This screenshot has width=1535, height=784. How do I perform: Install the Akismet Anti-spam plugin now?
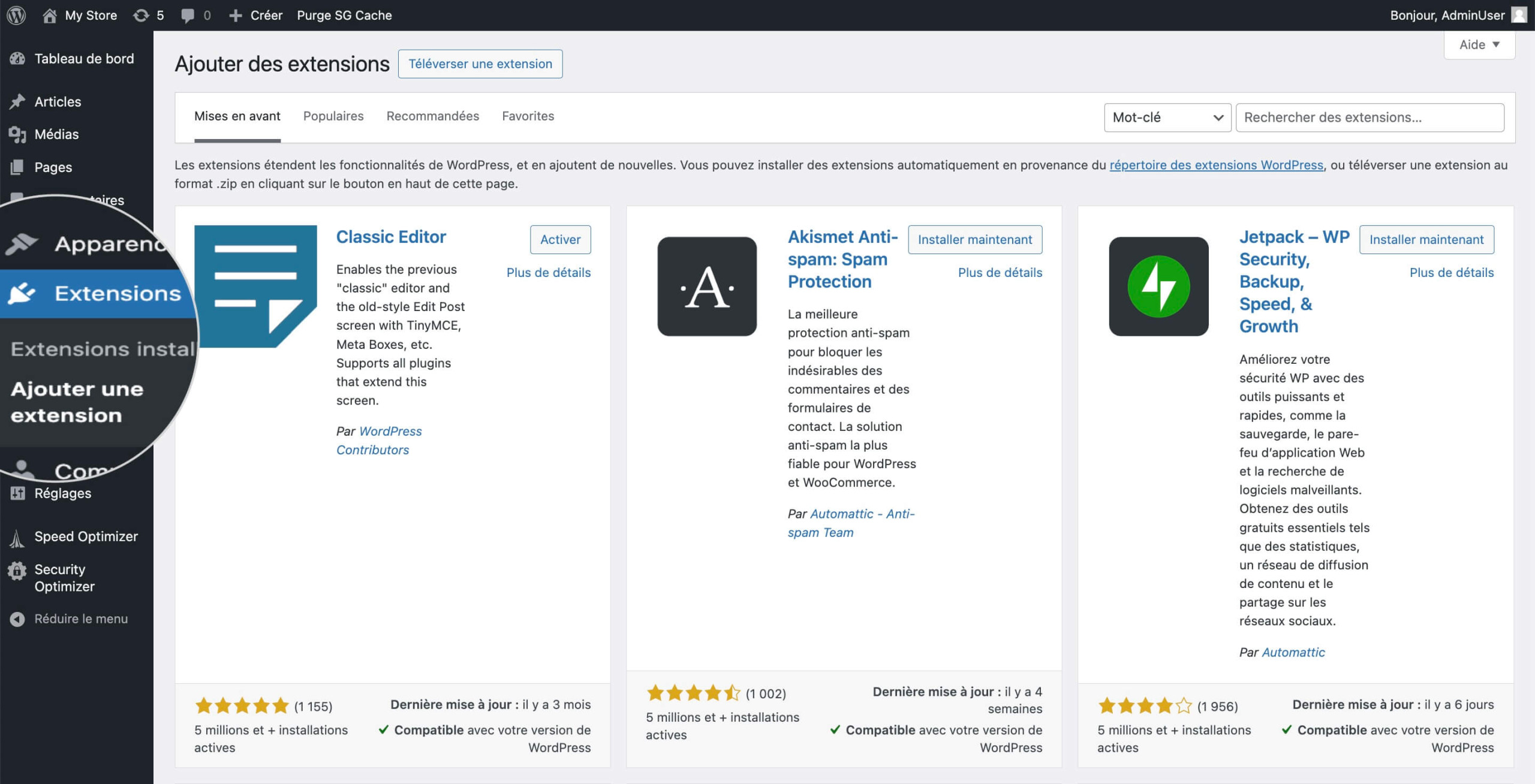975,240
